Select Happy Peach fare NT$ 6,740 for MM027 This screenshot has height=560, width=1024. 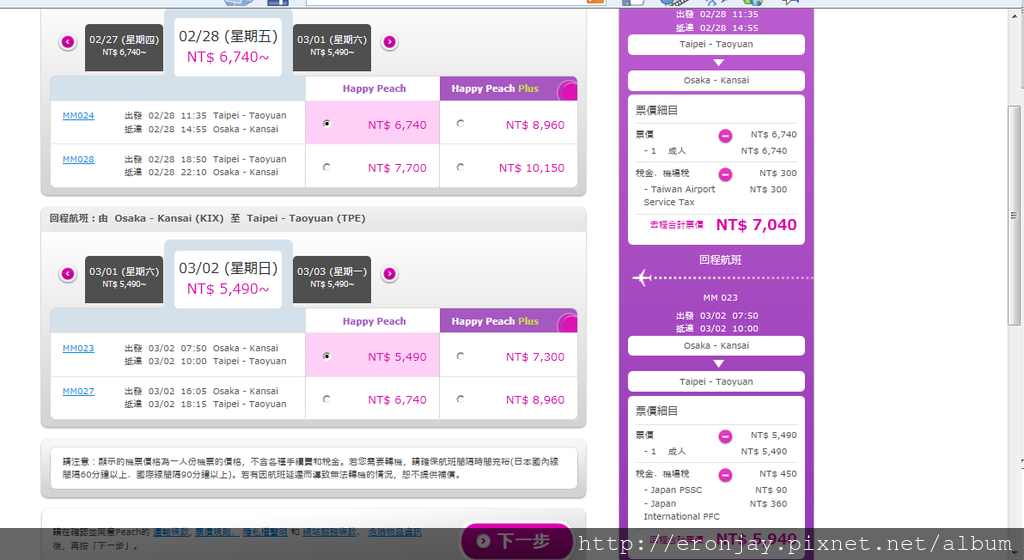tap(327, 399)
